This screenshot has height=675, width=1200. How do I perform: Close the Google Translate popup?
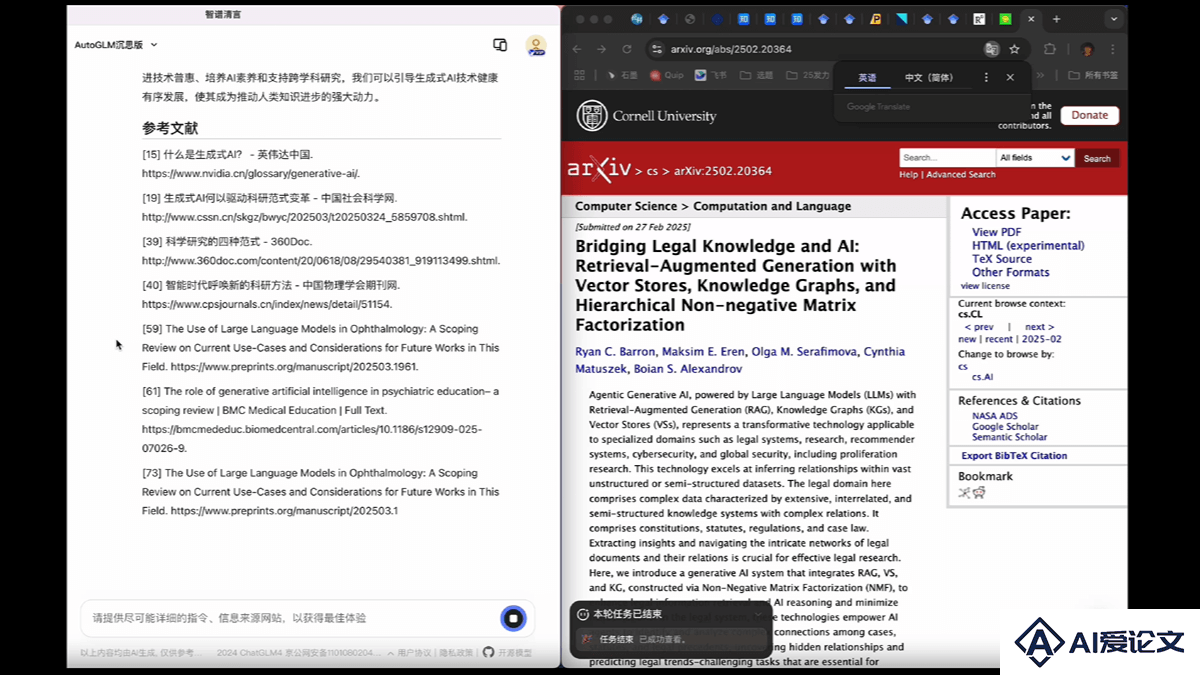coord(1010,78)
